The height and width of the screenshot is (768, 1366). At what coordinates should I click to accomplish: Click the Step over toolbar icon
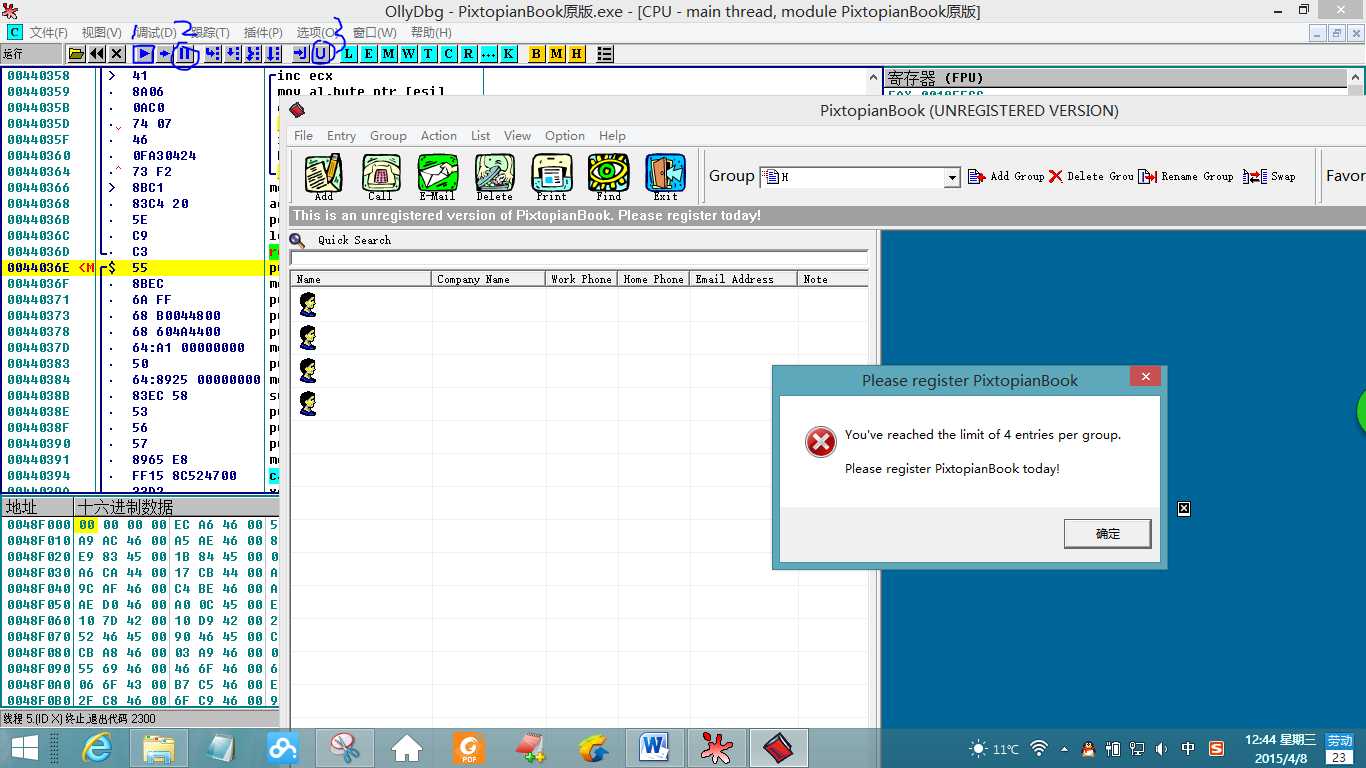pyautogui.click(x=233, y=54)
